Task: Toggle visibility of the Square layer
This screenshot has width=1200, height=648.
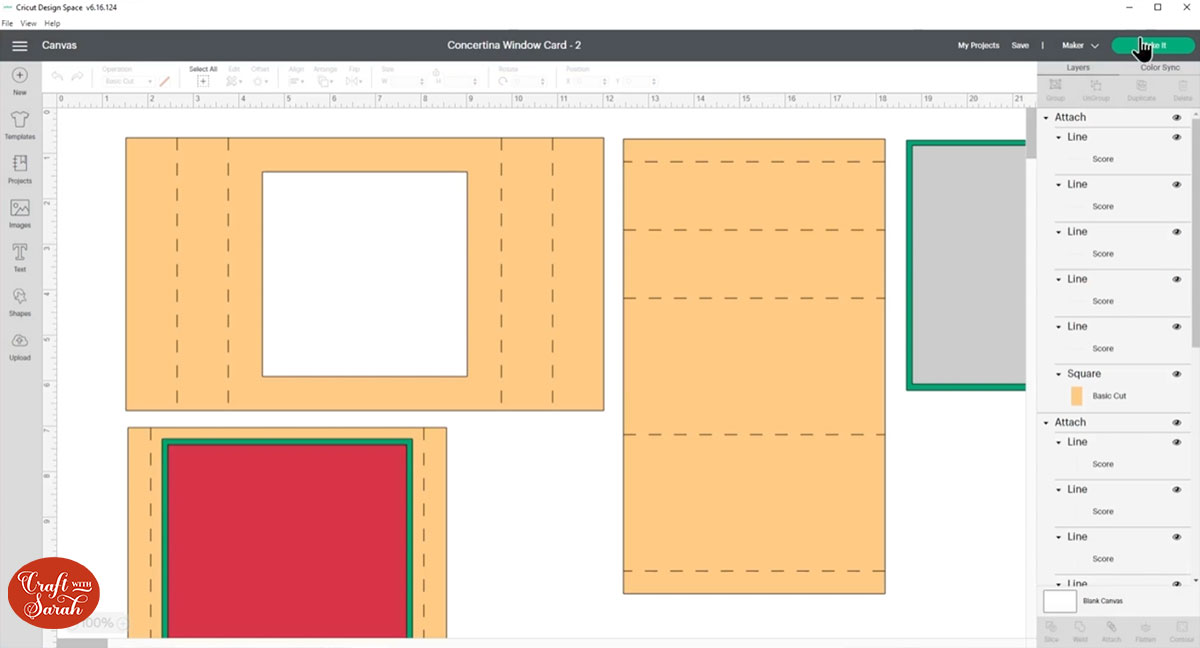Action: [1176, 374]
